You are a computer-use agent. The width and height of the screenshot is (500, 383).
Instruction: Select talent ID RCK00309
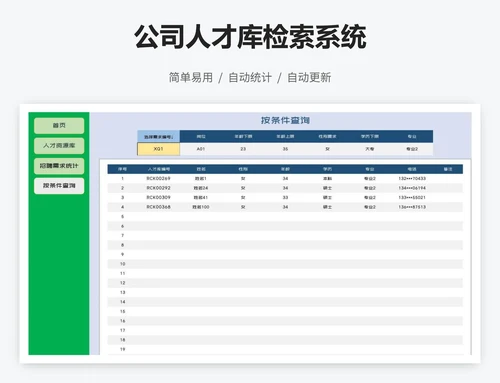tap(159, 197)
